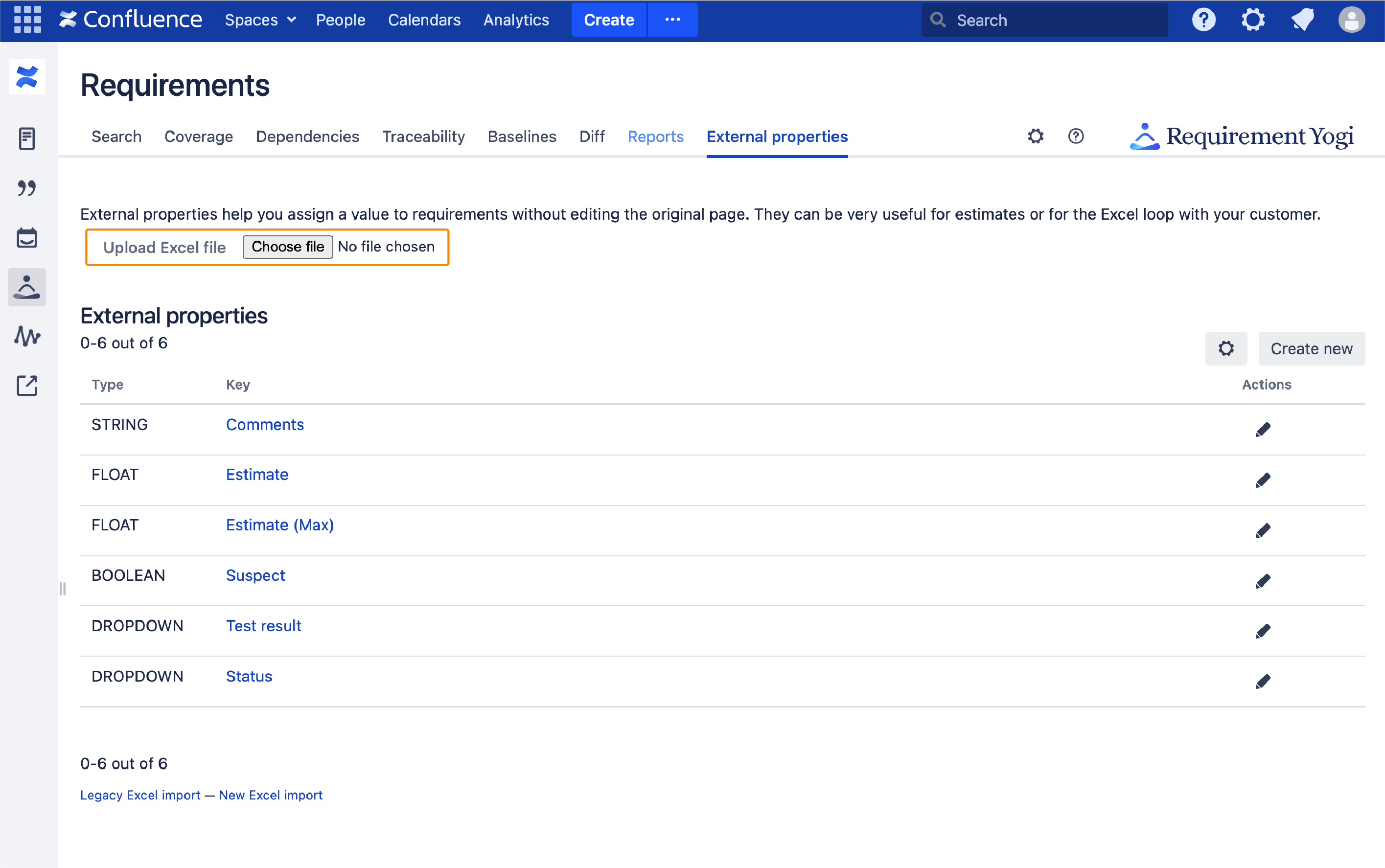Open the Create more-options ellipsis
Viewport: 1385px width, 868px height.
[x=672, y=20]
